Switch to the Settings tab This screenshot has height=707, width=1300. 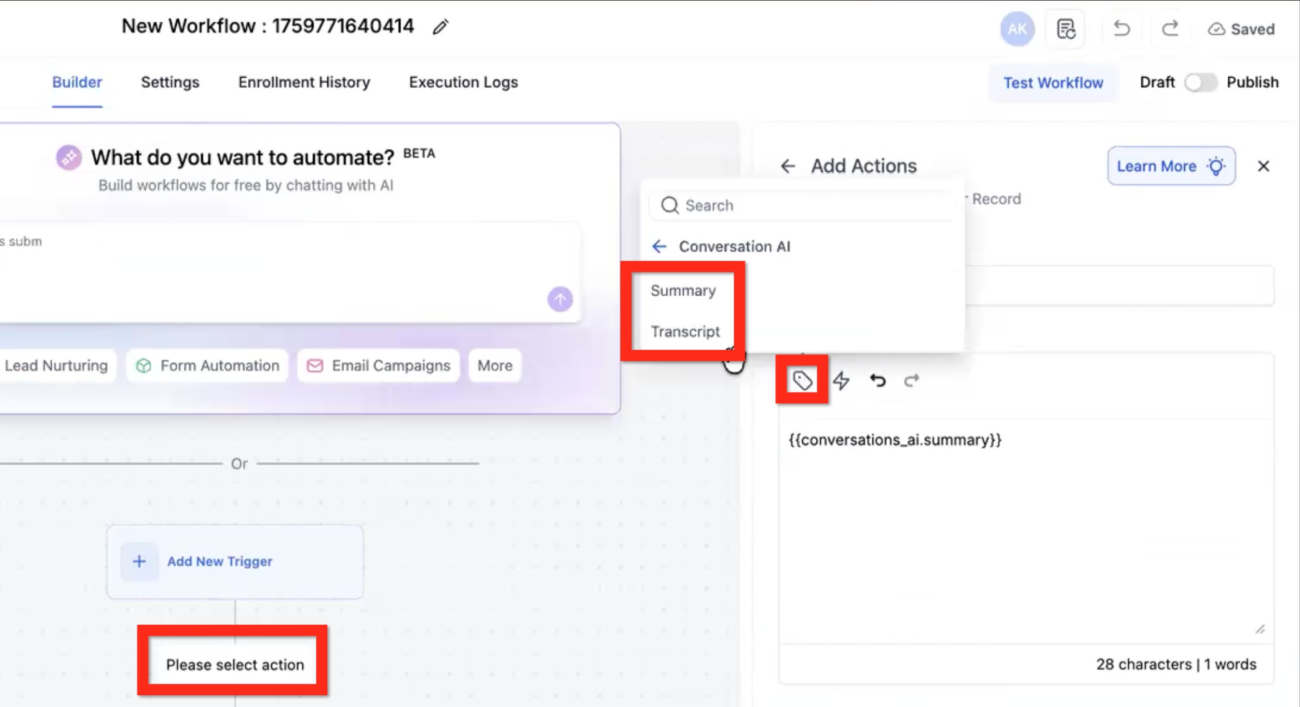pos(169,82)
